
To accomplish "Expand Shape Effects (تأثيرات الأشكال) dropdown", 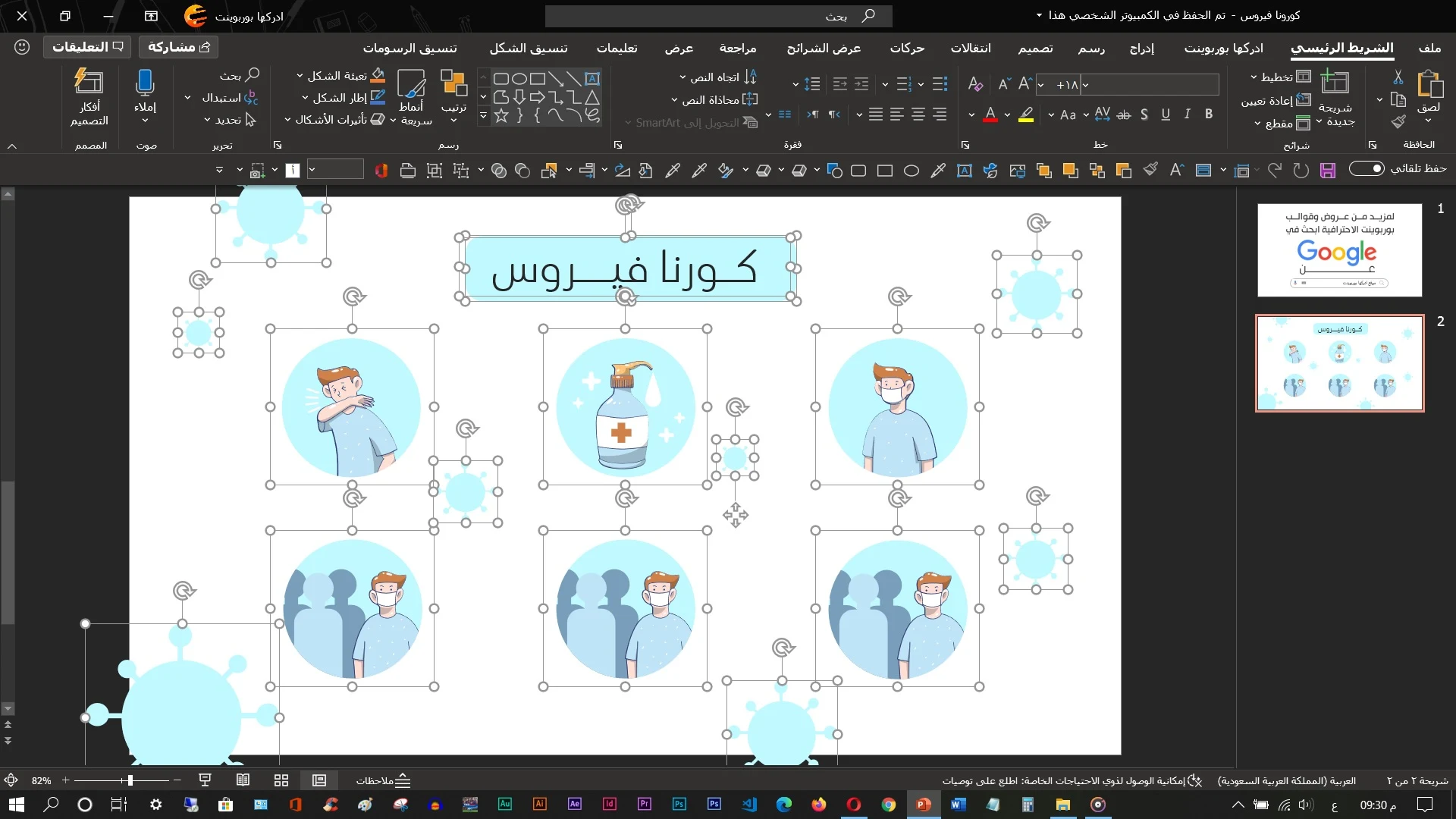I will [287, 120].
